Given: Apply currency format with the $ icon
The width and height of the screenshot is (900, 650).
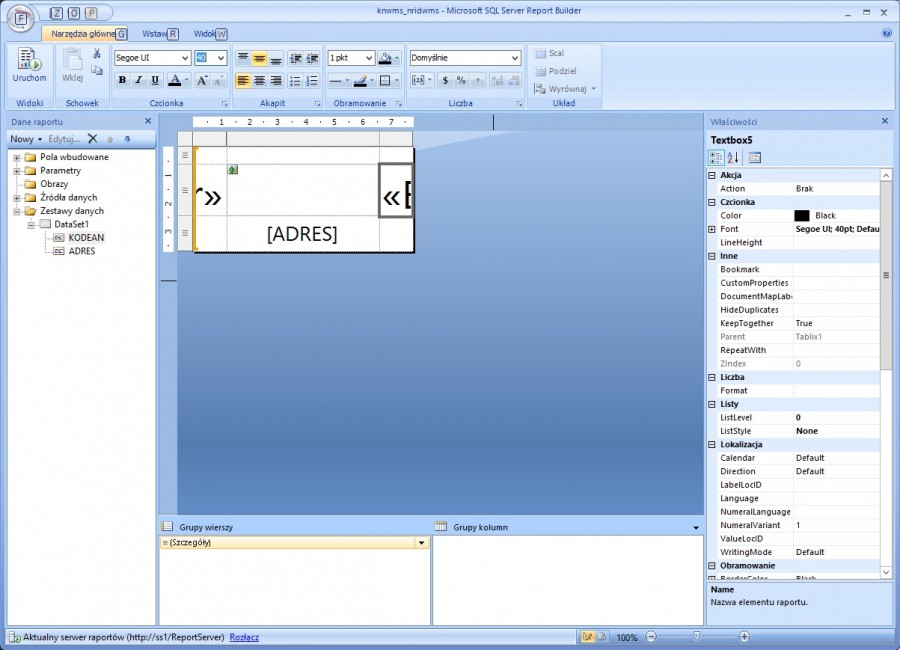Looking at the screenshot, I should click(444, 80).
